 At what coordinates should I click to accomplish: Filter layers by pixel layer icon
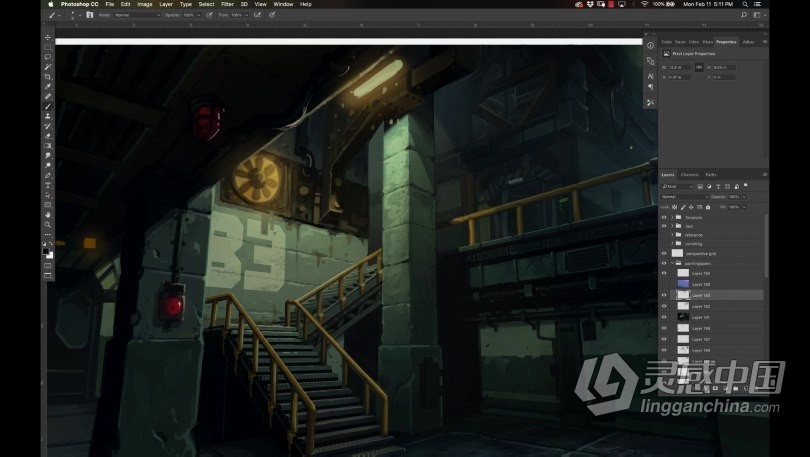coord(700,186)
